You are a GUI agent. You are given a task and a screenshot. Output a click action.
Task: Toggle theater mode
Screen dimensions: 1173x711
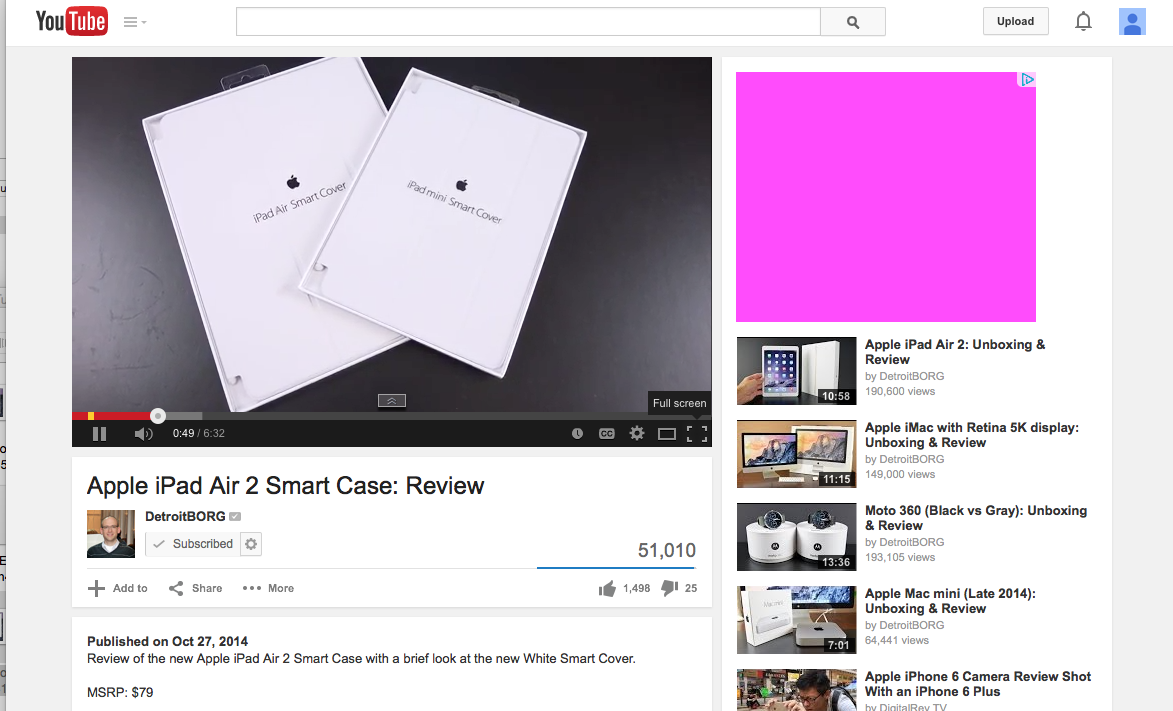(667, 433)
